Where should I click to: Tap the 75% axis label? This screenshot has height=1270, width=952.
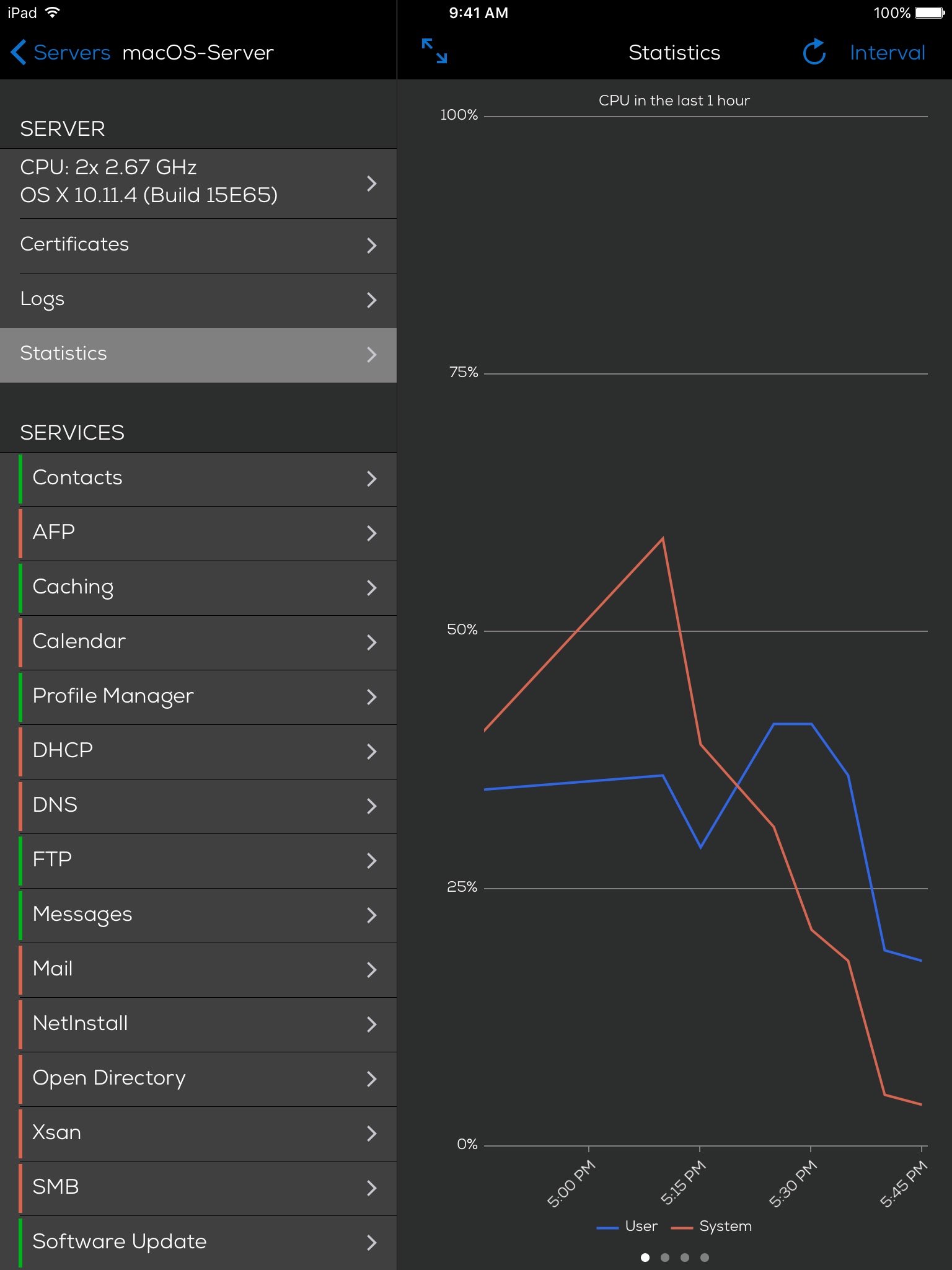[464, 373]
